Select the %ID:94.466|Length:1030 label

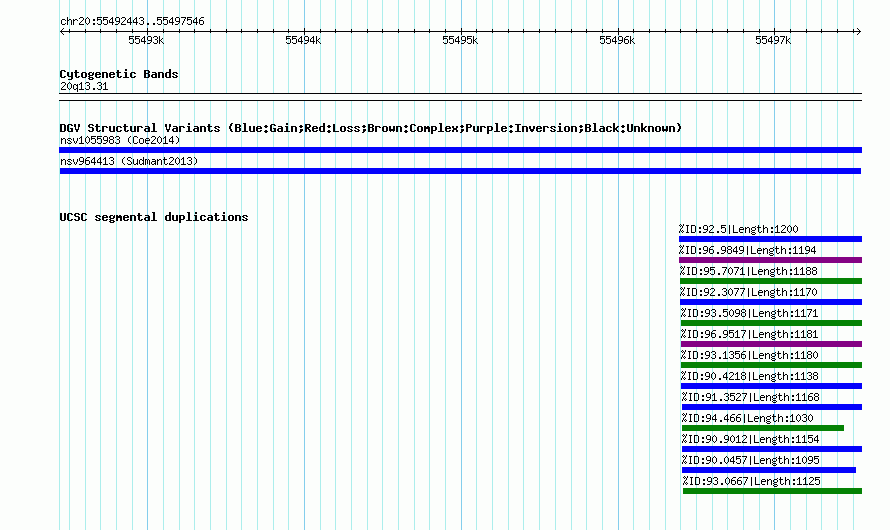point(748,418)
